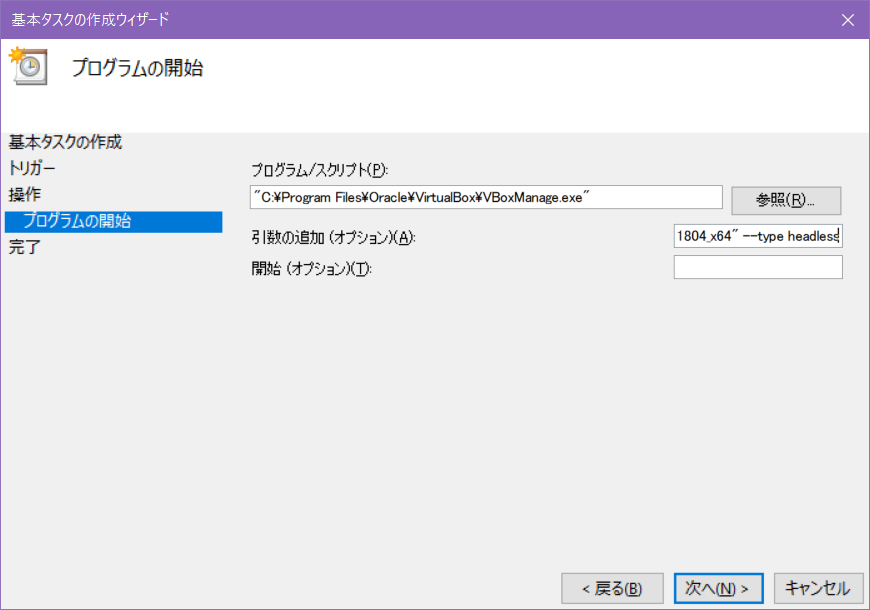Viewport: 870px width, 610px height.
Task: Click the 戻る(B) button
Action: 612,588
